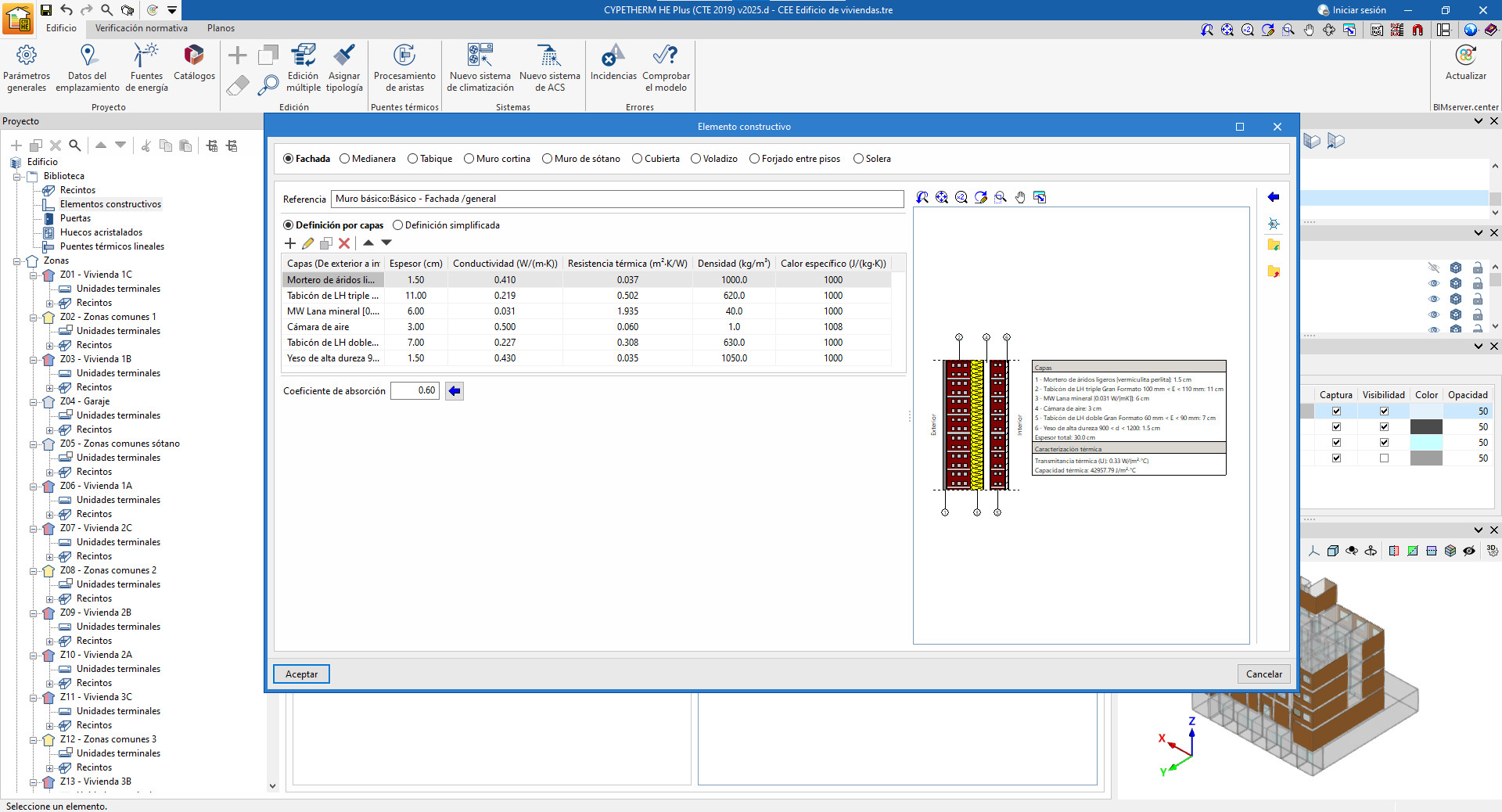Collapse the Biblioteca tree node
Viewport: 1502px width, 812px height.
pyautogui.click(x=17, y=177)
